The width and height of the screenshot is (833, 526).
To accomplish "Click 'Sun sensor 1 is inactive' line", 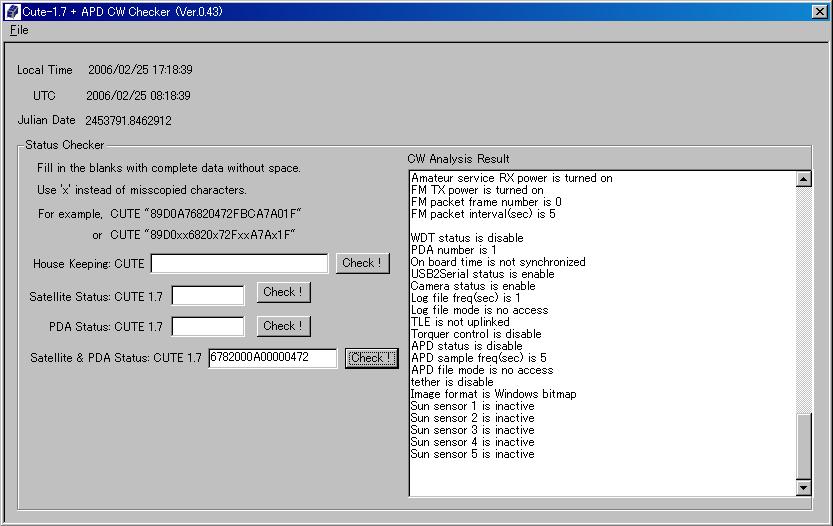I will click(472, 406).
